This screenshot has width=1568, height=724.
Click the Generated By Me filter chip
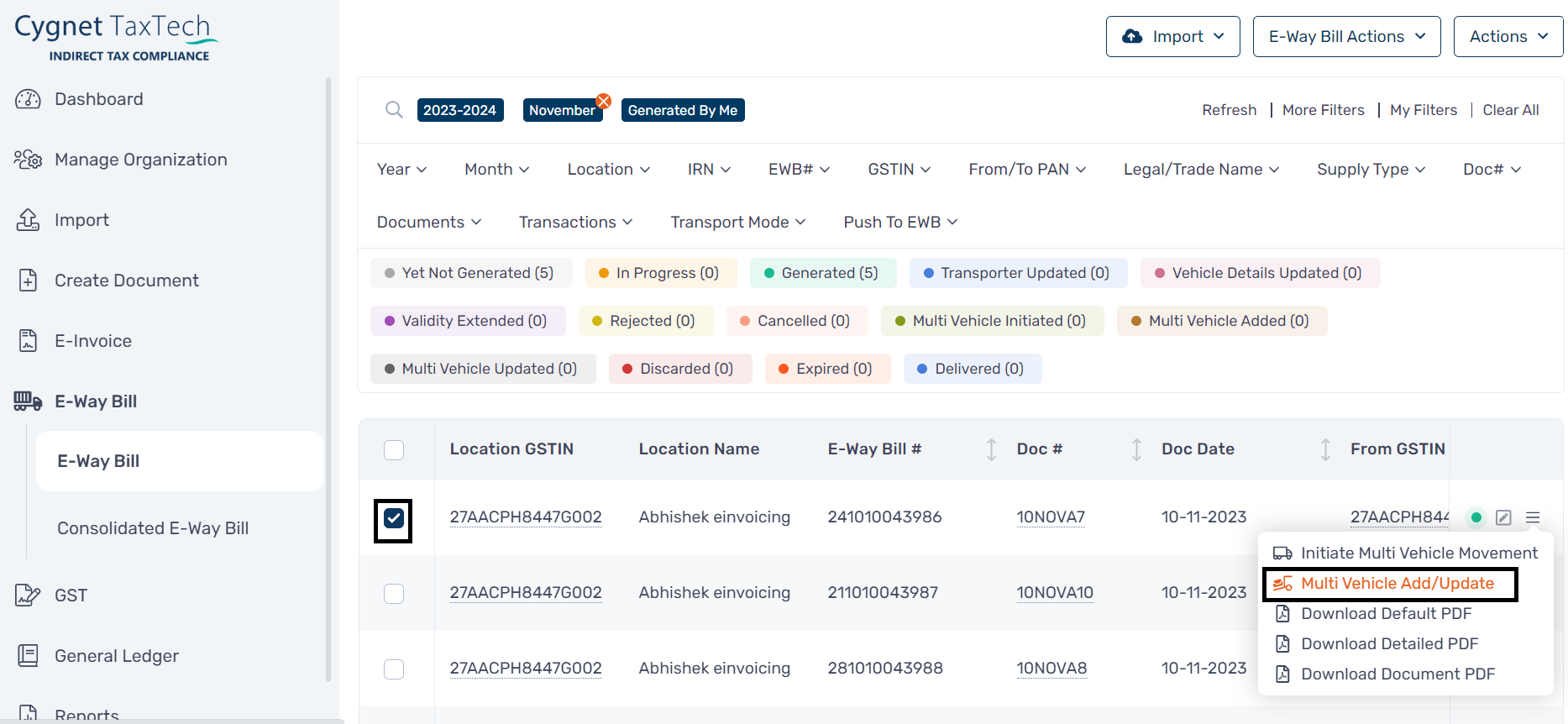[683, 110]
